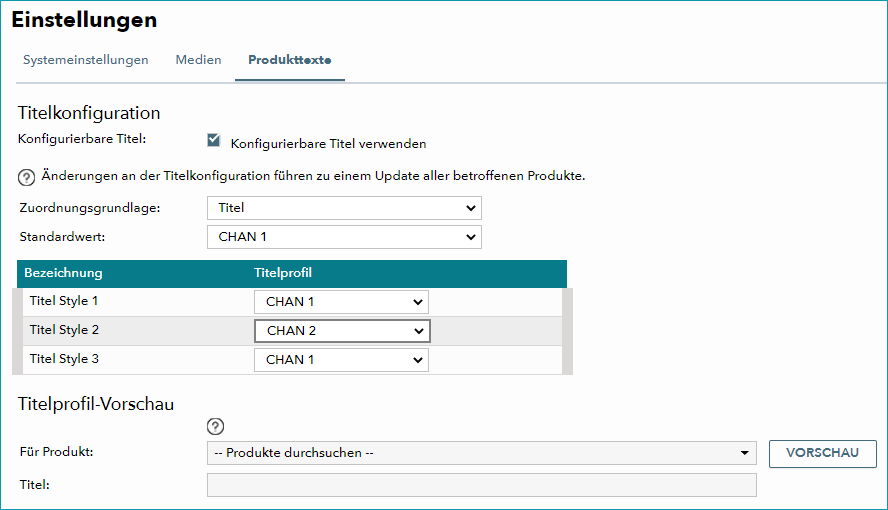The image size is (888, 510).
Task: Expand the Produkte durchsuchen combo box
Action: (x=482, y=453)
